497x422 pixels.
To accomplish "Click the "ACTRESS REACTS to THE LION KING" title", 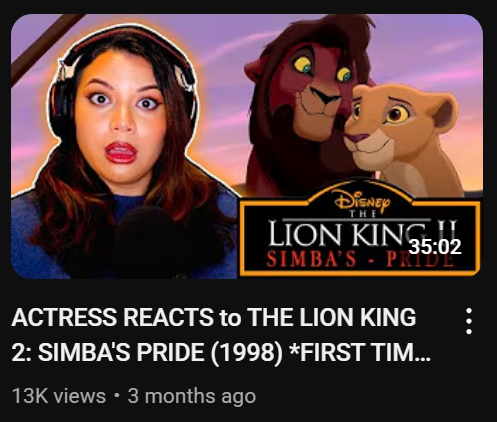I will tap(214, 317).
